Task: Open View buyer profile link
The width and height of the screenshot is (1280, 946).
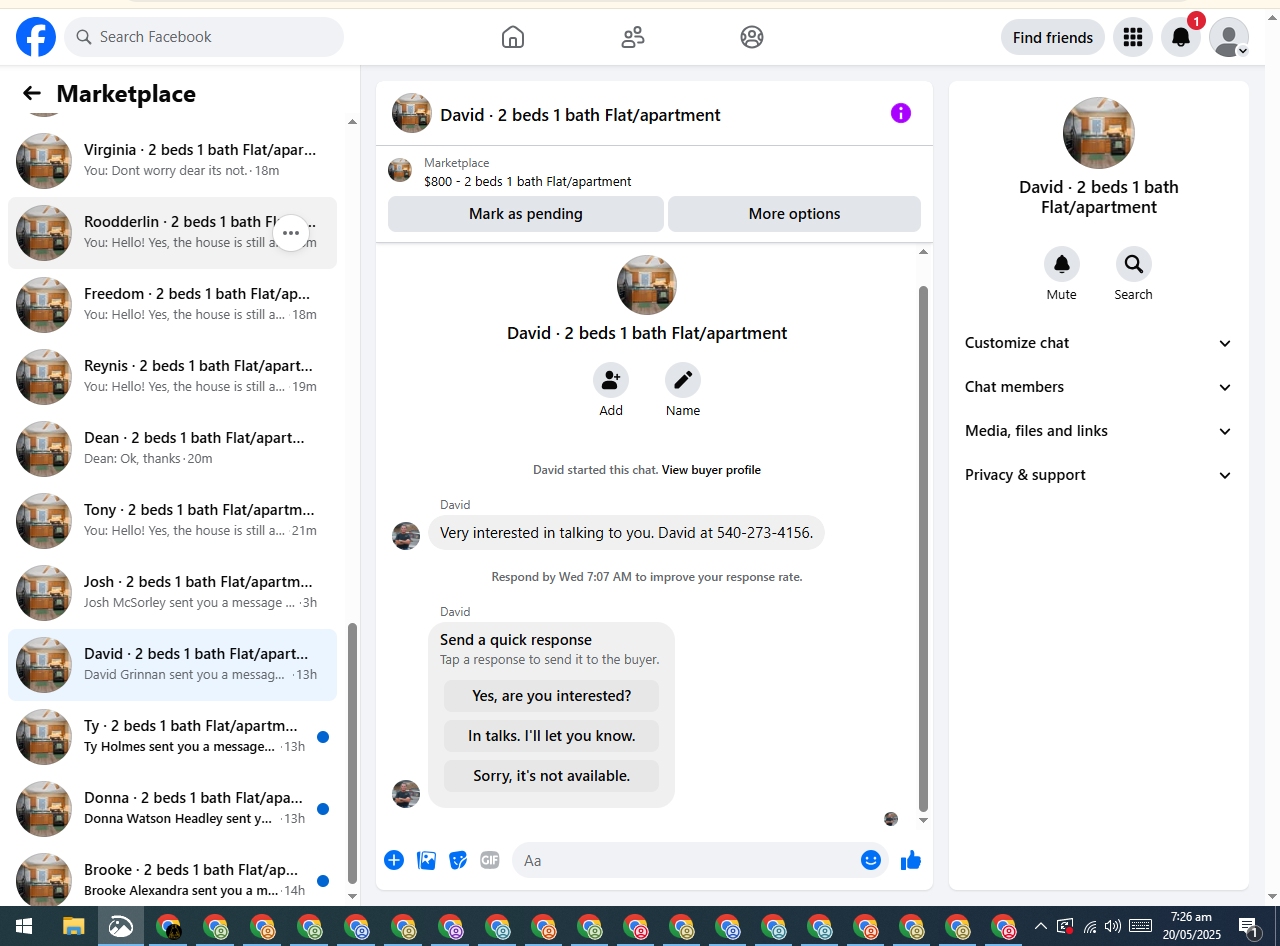Action: [x=711, y=470]
